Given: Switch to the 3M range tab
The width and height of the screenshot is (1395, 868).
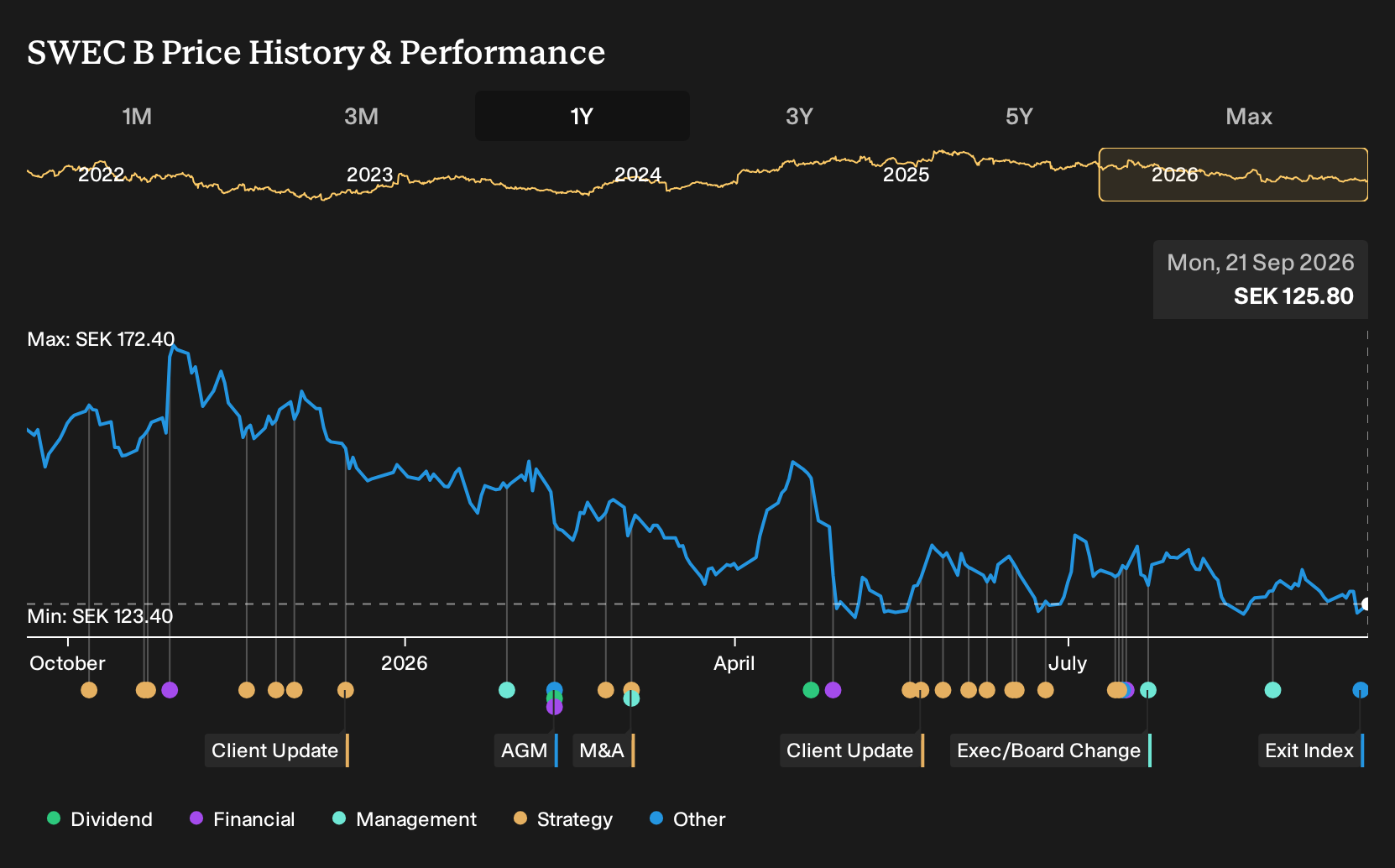Looking at the screenshot, I should click(361, 116).
